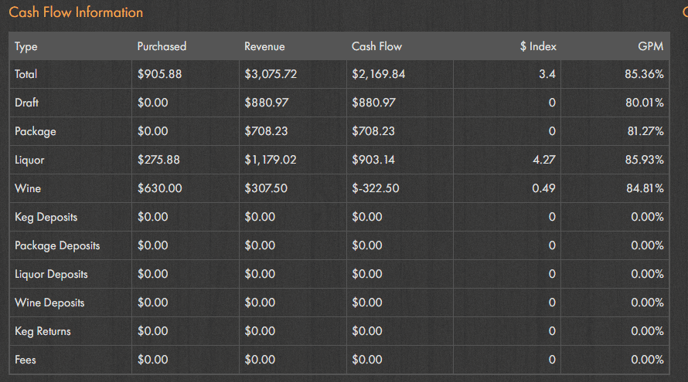Click the Keg Returns row label

(43, 331)
